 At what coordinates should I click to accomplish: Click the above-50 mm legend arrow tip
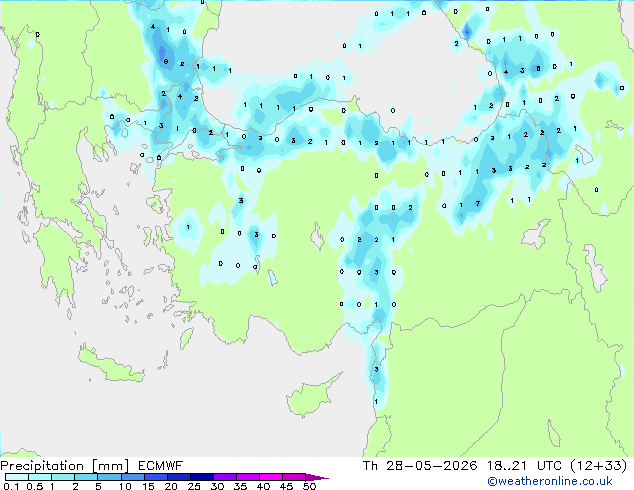[x=317, y=477]
